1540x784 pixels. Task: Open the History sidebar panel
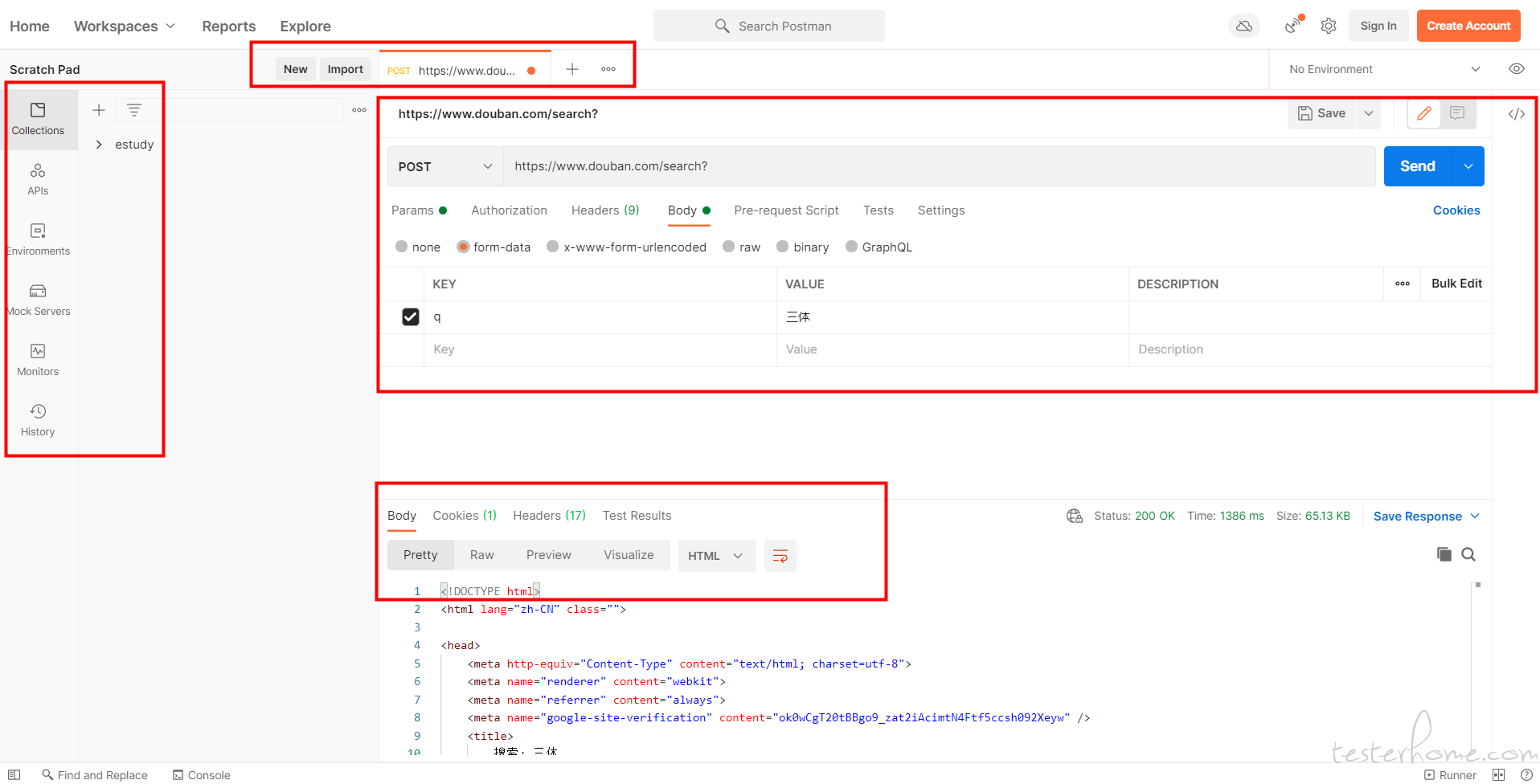[x=38, y=420]
